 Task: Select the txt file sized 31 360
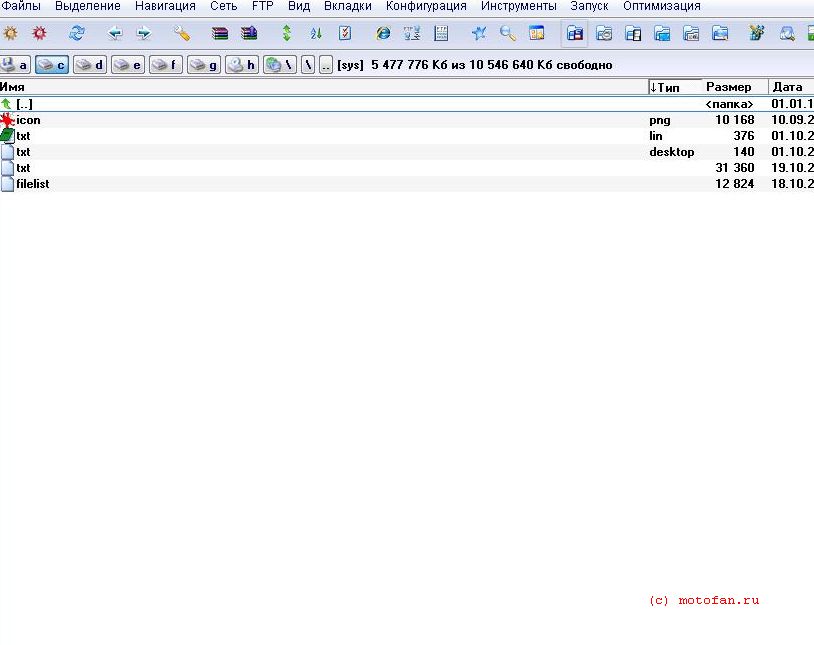[x=407, y=168]
